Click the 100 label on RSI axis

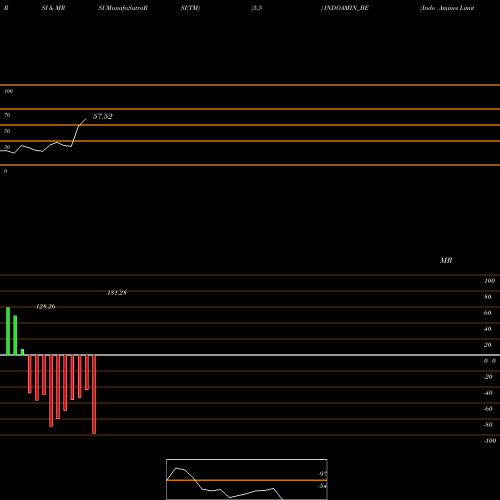click(8, 91)
